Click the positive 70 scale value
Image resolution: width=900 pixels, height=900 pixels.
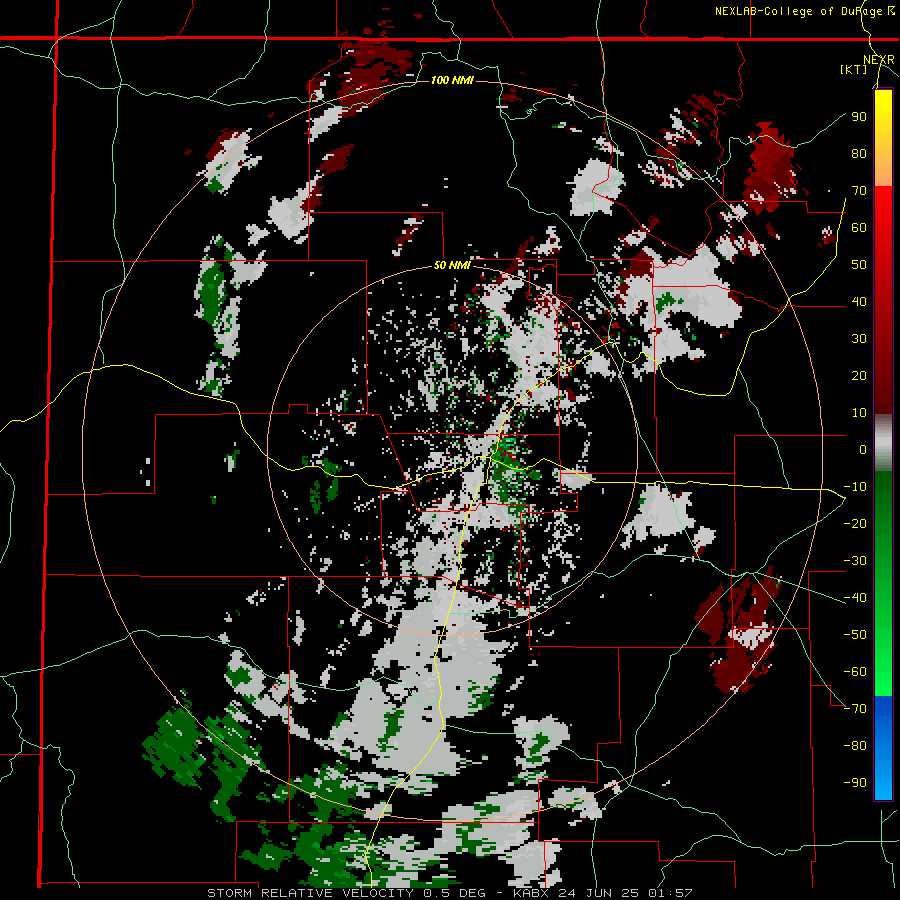(x=859, y=191)
